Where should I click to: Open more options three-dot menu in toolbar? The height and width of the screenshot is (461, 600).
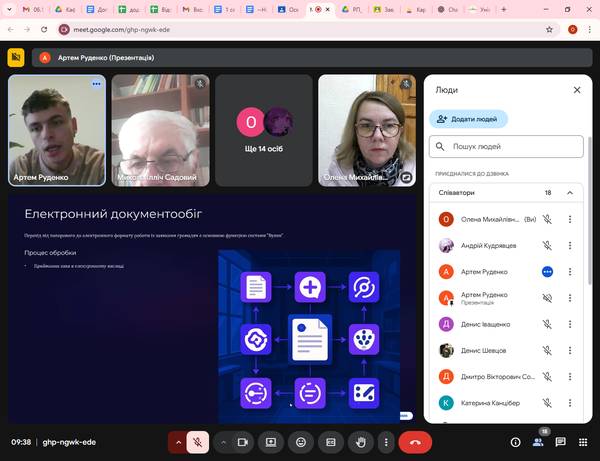[x=385, y=441]
